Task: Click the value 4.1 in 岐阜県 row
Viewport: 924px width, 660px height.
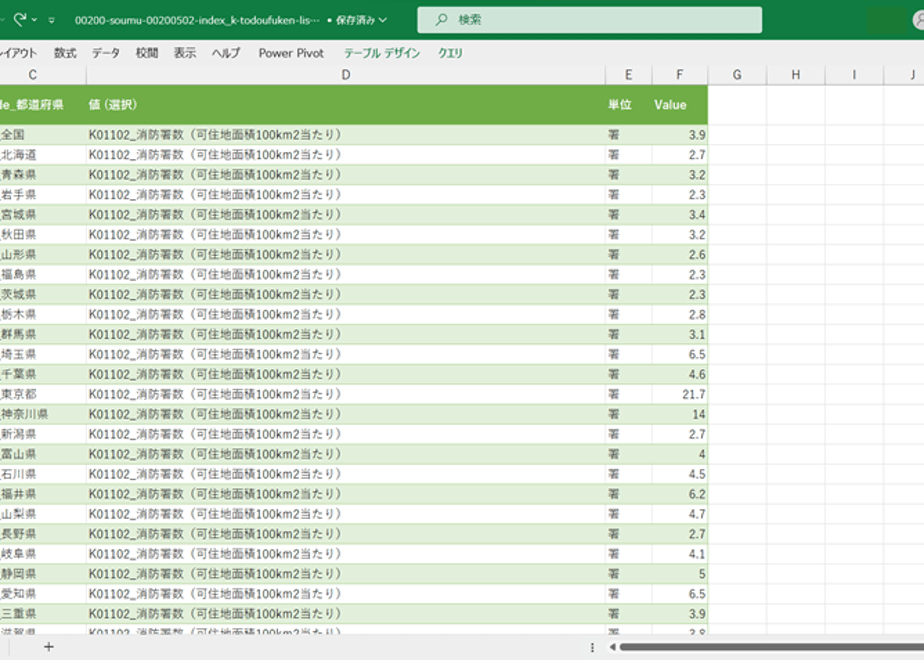Action: coord(680,554)
